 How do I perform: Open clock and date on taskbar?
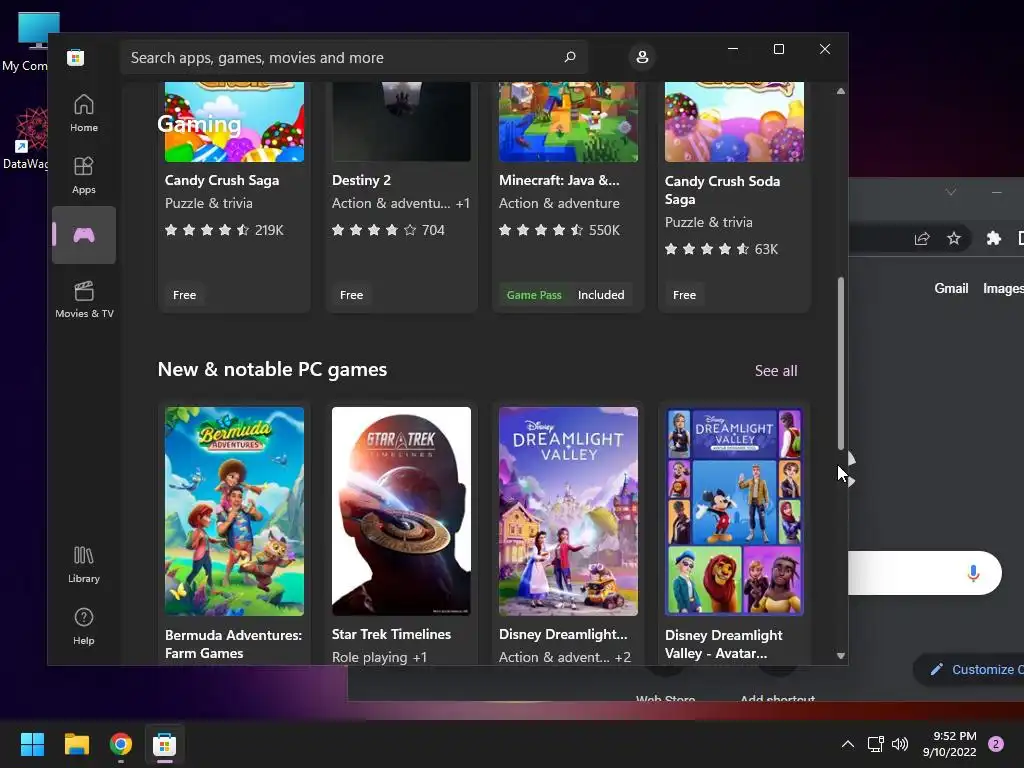click(950, 744)
